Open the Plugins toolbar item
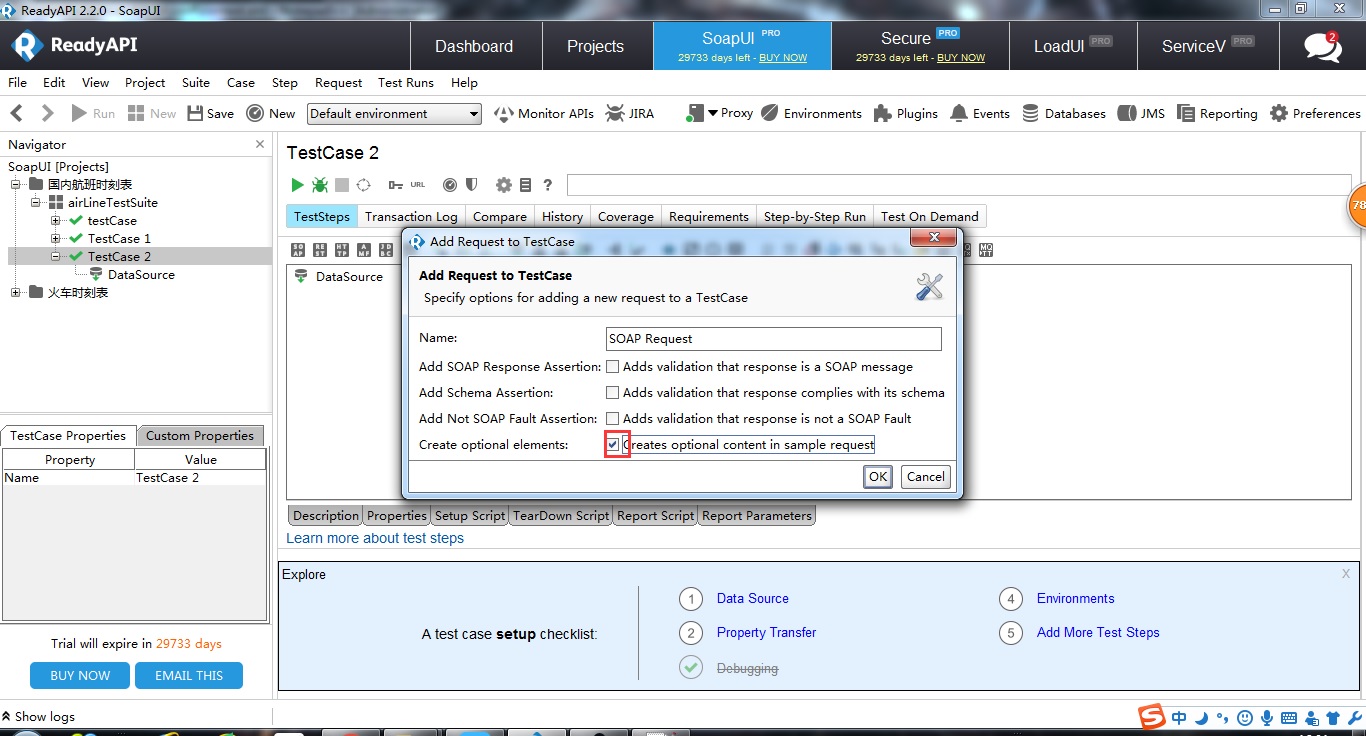Image resolution: width=1366 pixels, height=736 pixels. [x=906, y=114]
